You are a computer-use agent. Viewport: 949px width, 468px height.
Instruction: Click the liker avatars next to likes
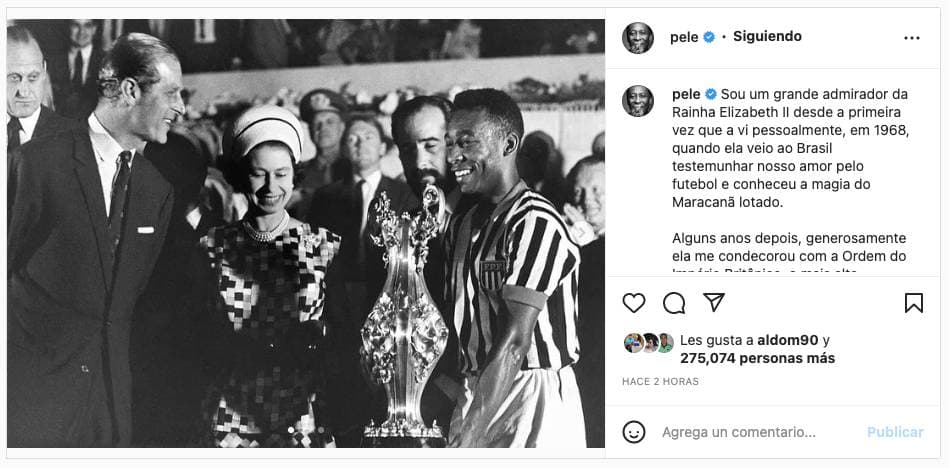(x=648, y=343)
